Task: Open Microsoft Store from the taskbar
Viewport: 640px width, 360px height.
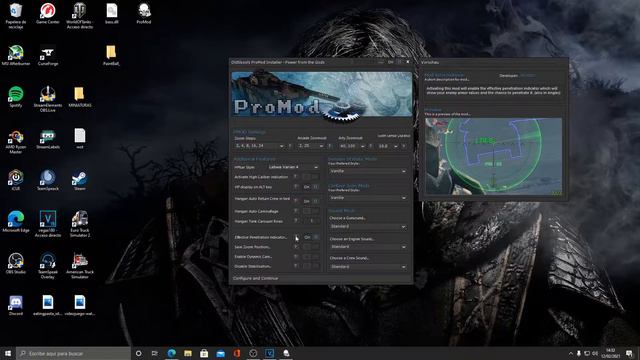Action: 204,353
